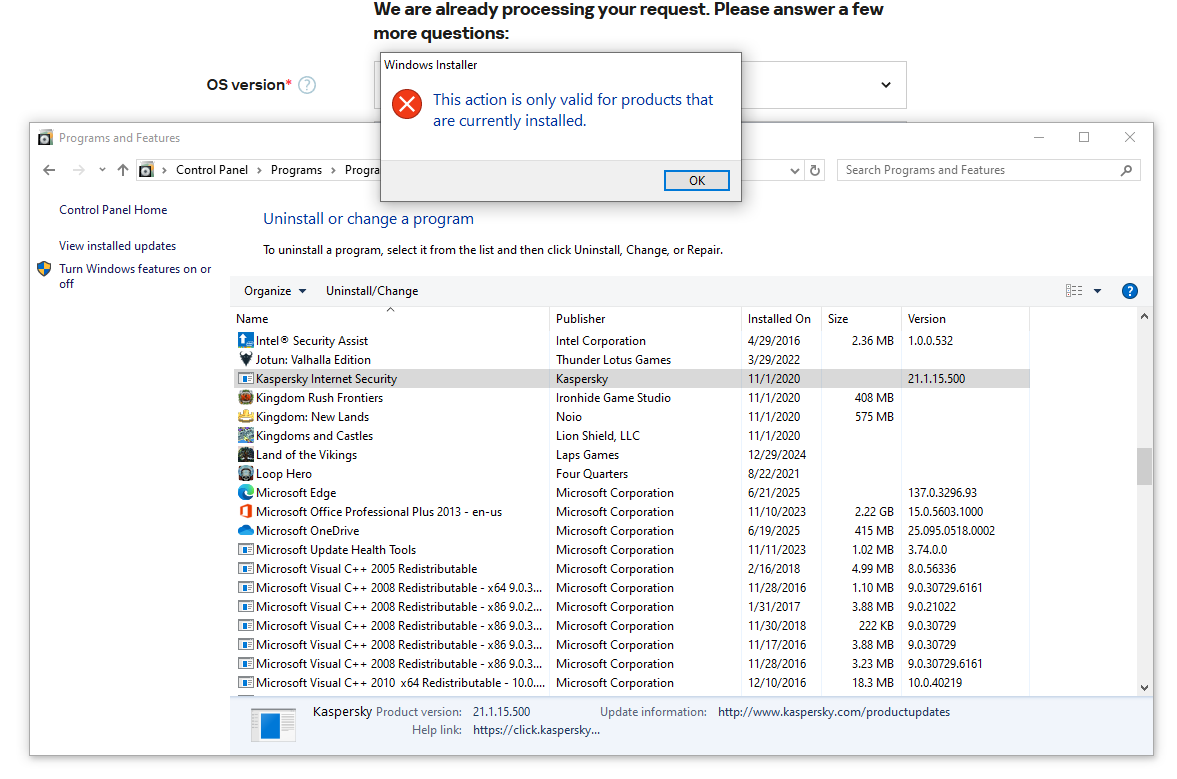Select Visual C++ 2008 x64 9.0.3 entry
This screenshot has height=779, width=1177.
[399, 588]
